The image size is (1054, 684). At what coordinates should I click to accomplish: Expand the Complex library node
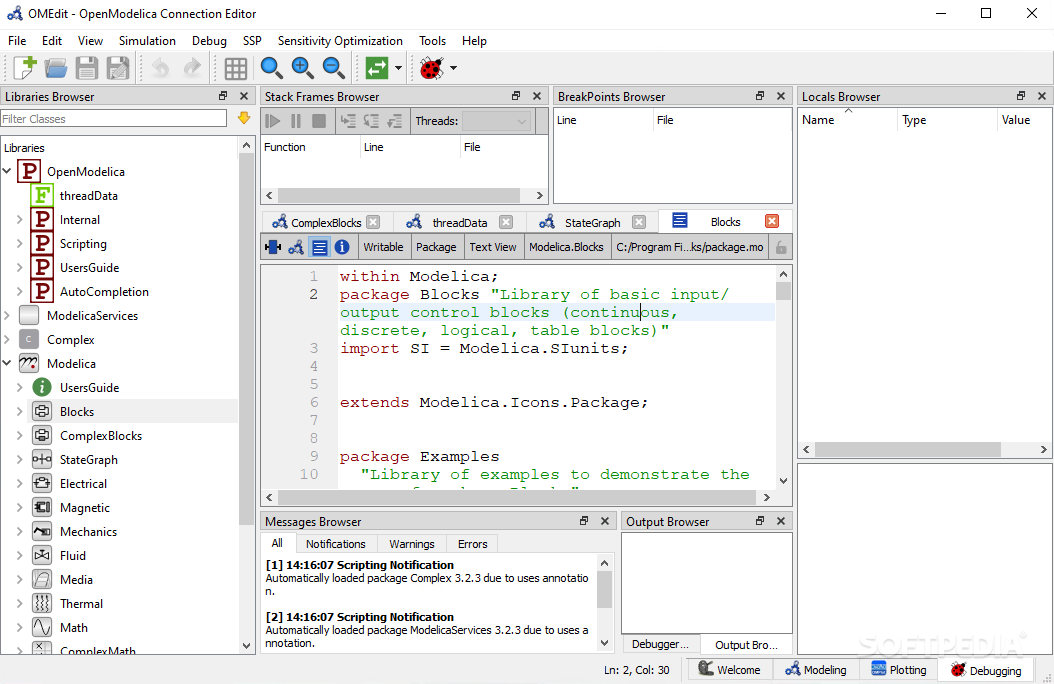pyautogui.click(x=7, y=339)
